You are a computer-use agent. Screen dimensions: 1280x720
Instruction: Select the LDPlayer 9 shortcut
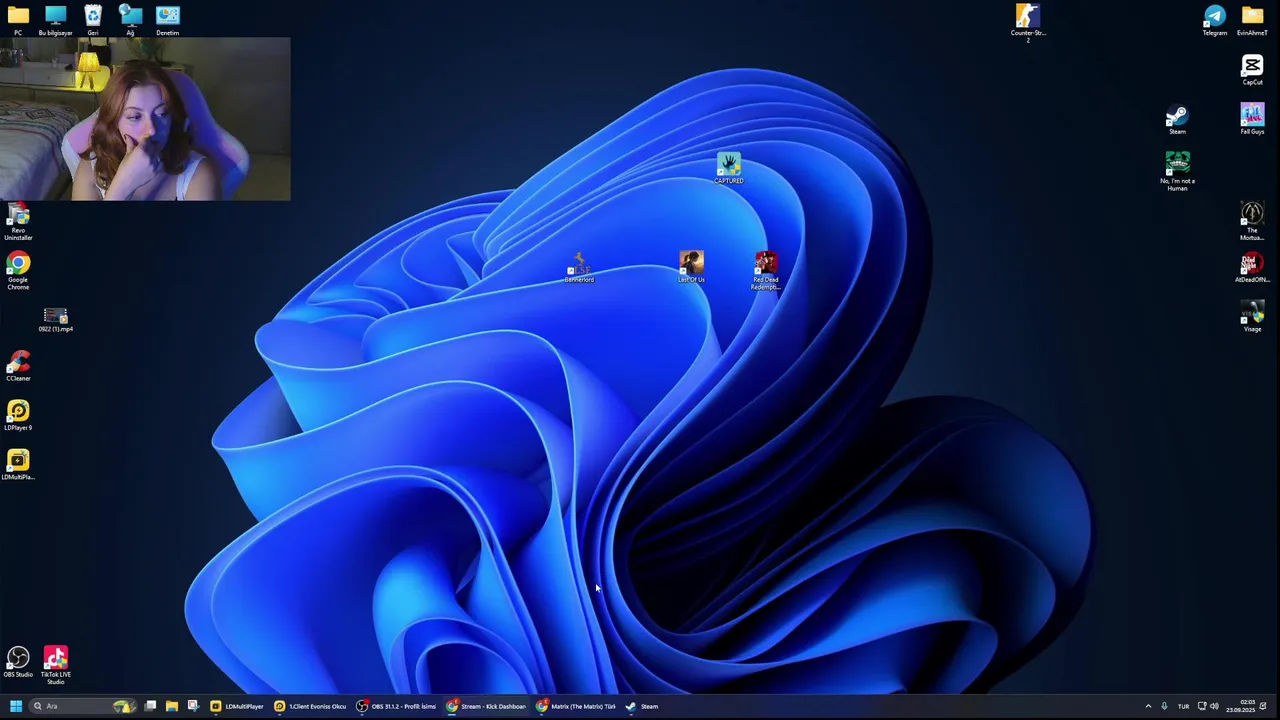[x=18, y=415]
